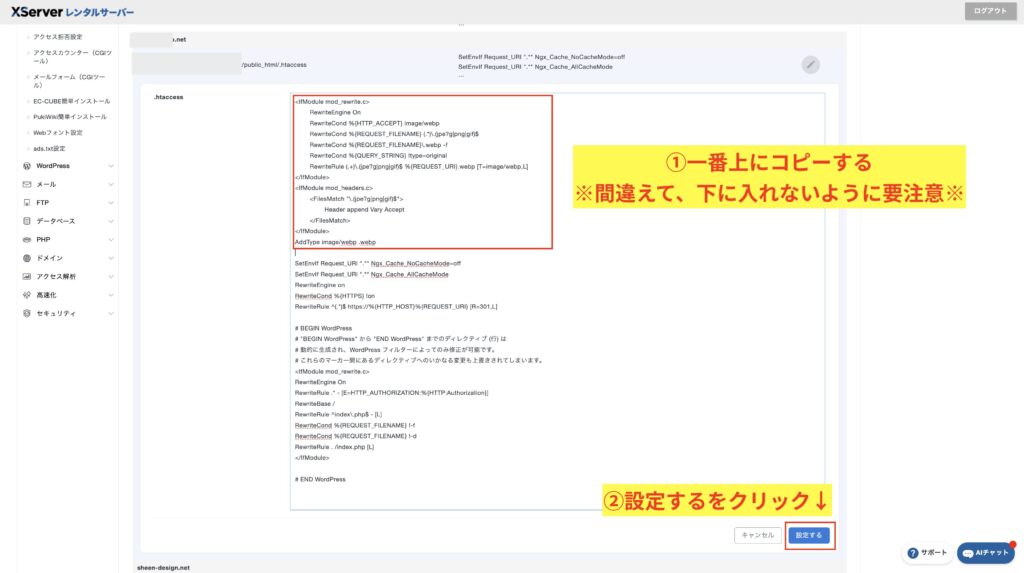Image resolution: width=1024 pixels, height=573 pixels.
Task: Expand the データベース section chevron
Action: click(x=111, y=221)
